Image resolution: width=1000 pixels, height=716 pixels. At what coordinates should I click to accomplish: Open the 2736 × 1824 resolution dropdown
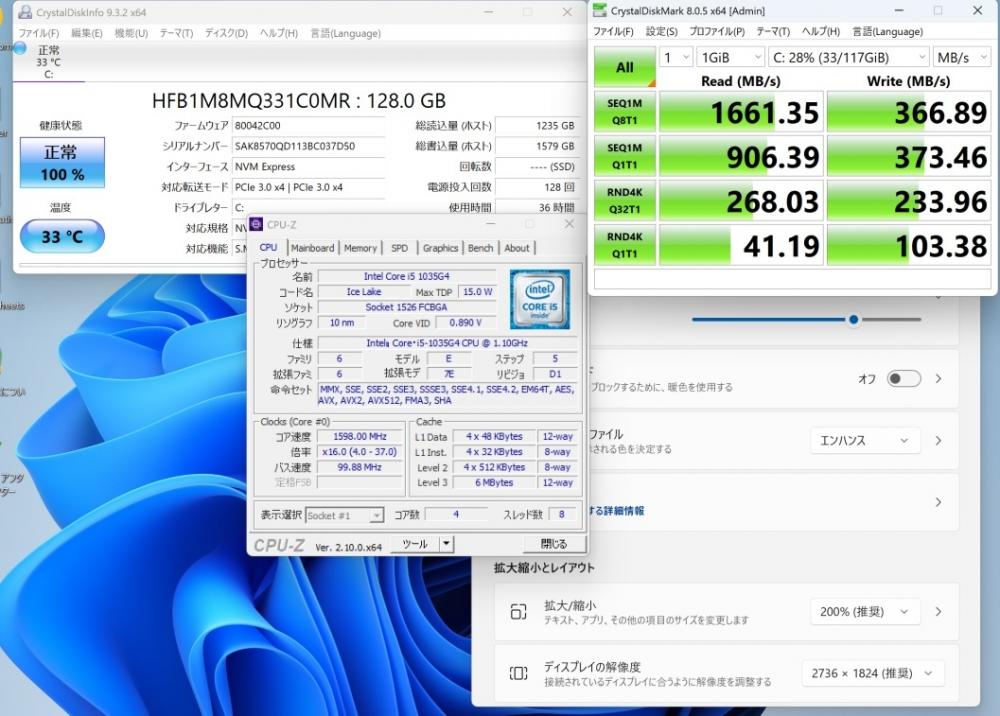pos(872,673)
